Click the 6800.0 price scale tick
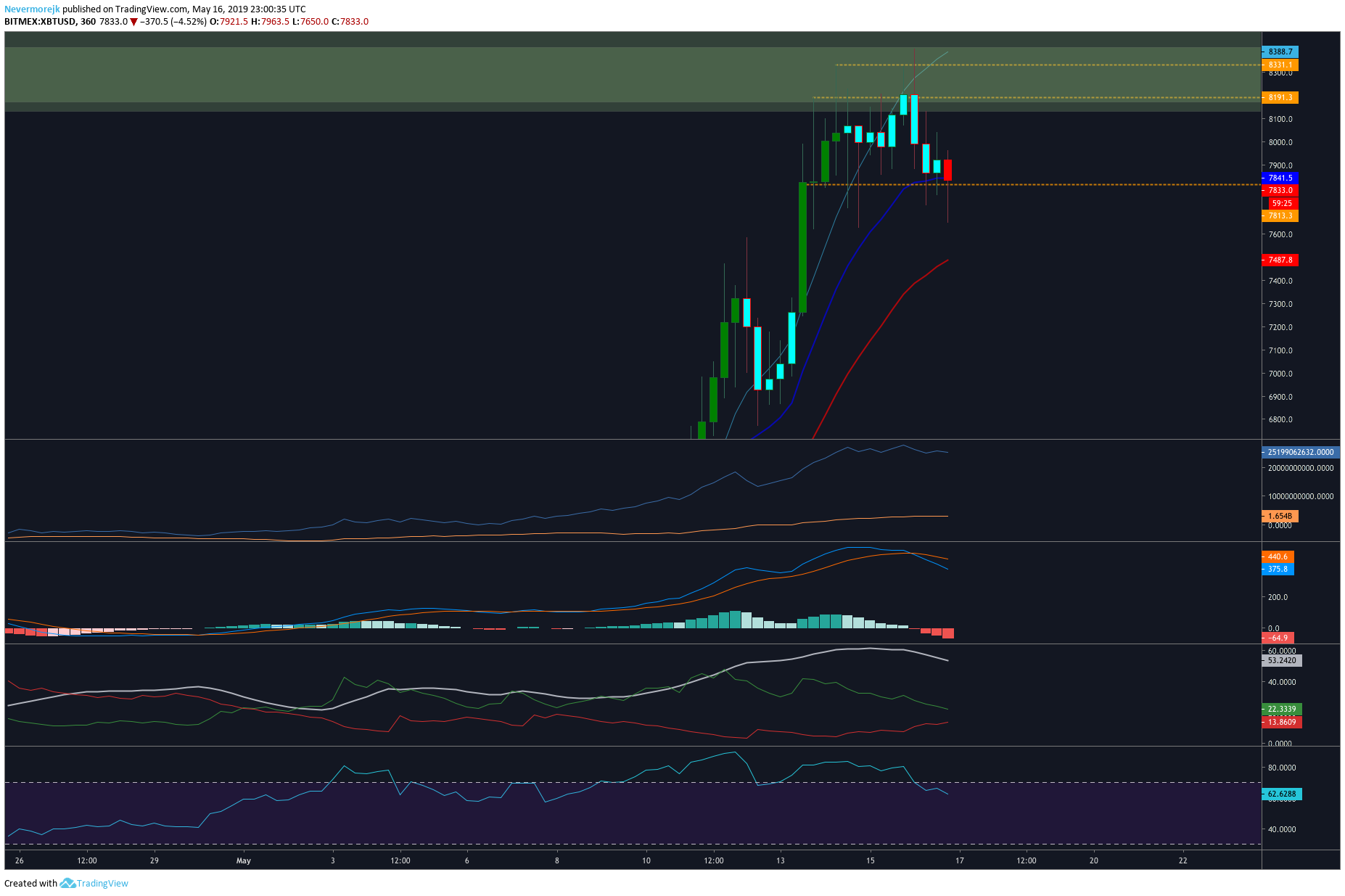Viewport: 1345px width, 896px height. click(1280, 420)
